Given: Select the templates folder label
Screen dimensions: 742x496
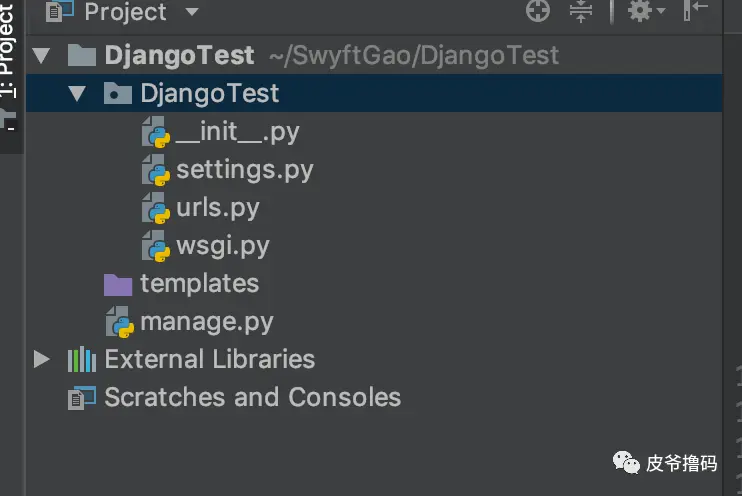Looking at the screenshot, I should [199, 284].
